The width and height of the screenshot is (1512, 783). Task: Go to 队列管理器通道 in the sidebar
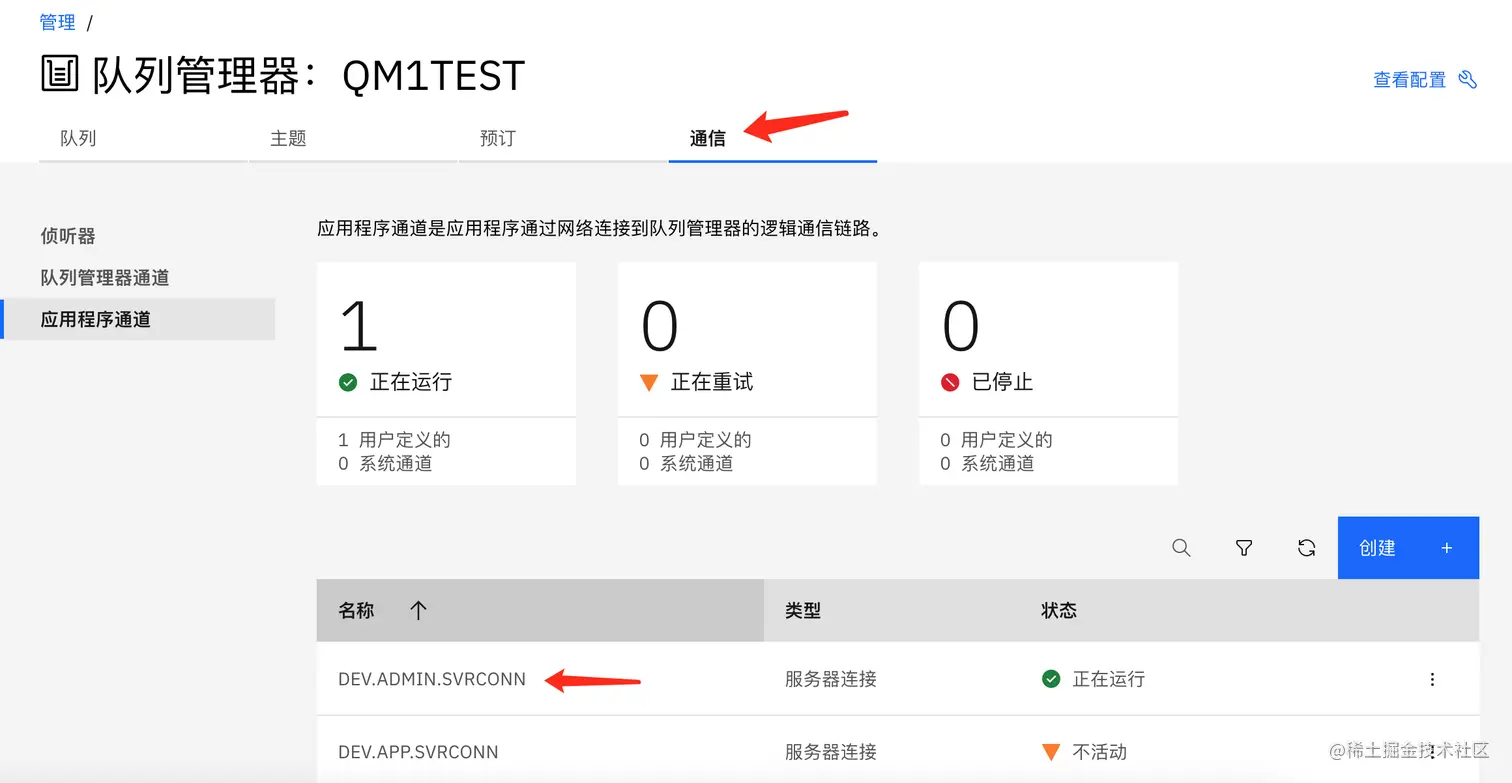(105, 278)
